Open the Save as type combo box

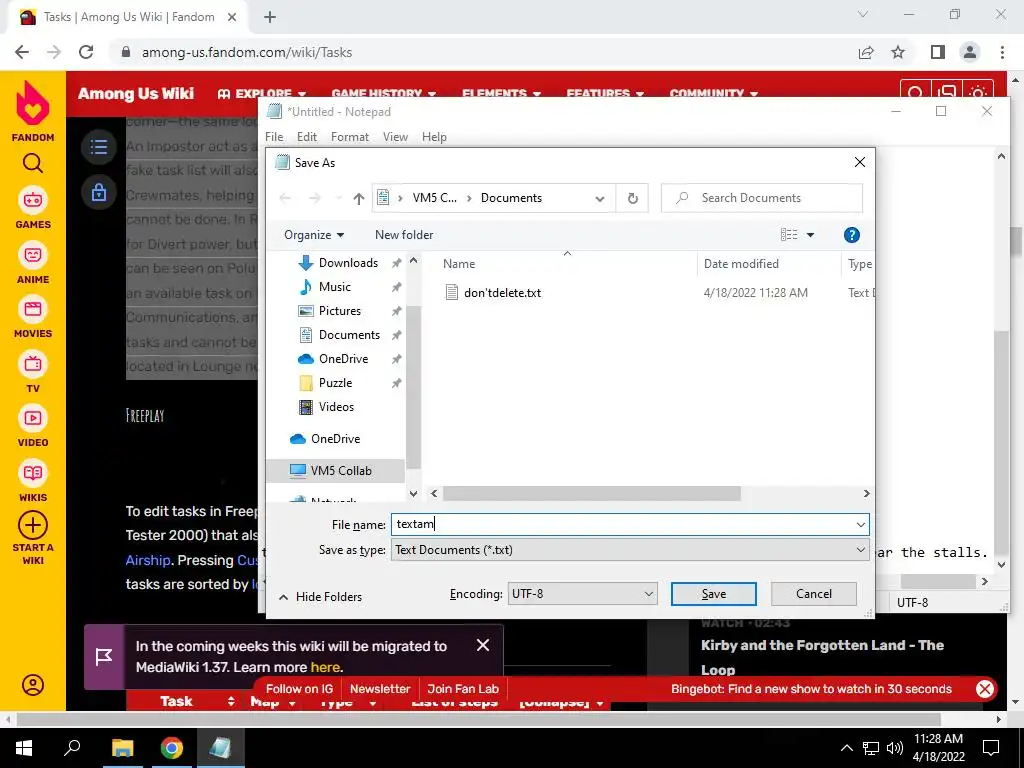[x=630, y=550]
